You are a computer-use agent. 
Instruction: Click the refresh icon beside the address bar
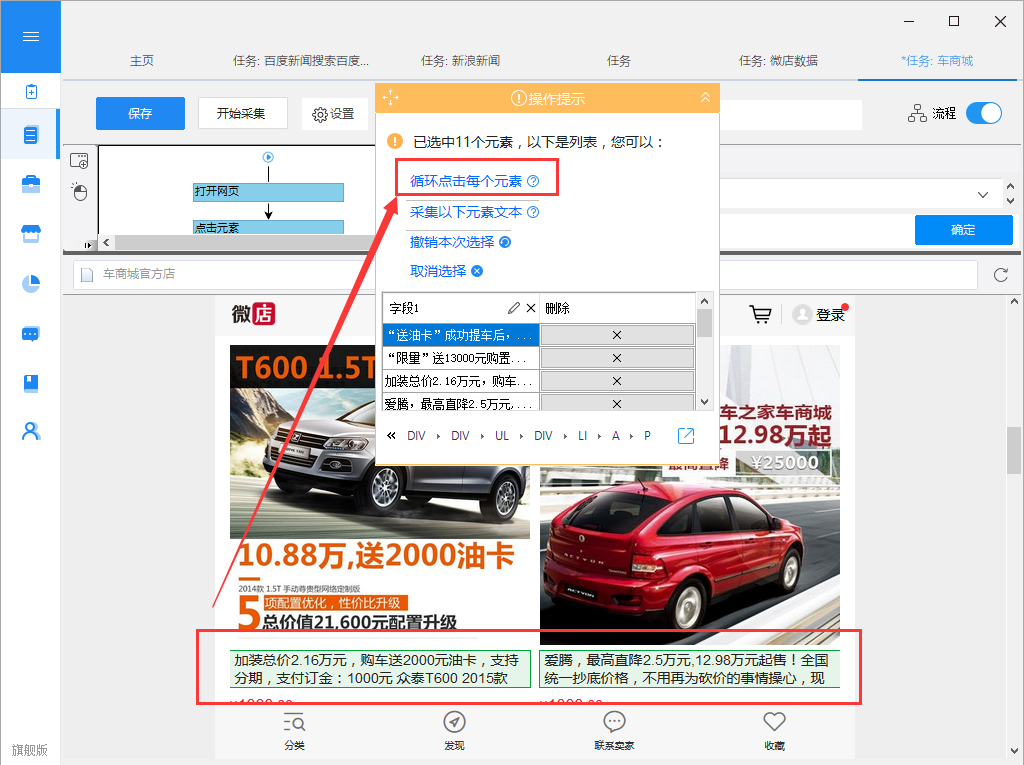(x=1000, y=274)
